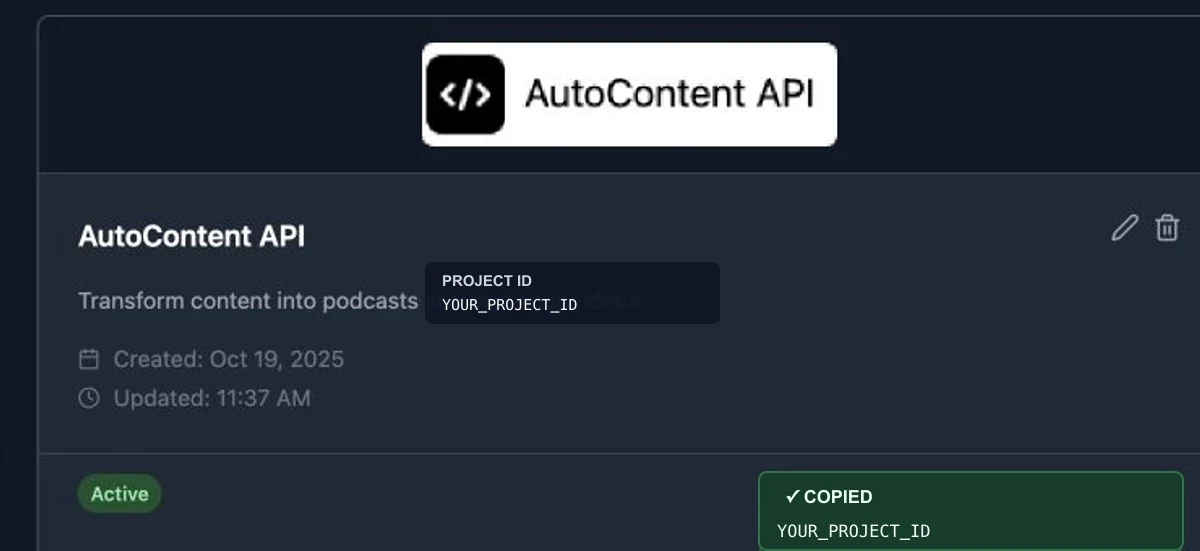Click the AutoContent API text in logo banner
Screen dimensions: 1200x551
pyautogui.click(x=669, y=94)
